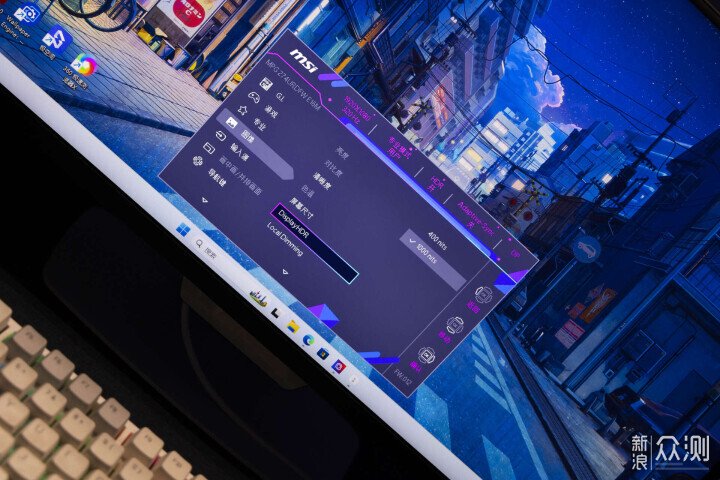Image resolution: width=720 pixels, height=480 pixels.
Task: Click the 返回 joystick icon
Action: [x=483, y=294]
